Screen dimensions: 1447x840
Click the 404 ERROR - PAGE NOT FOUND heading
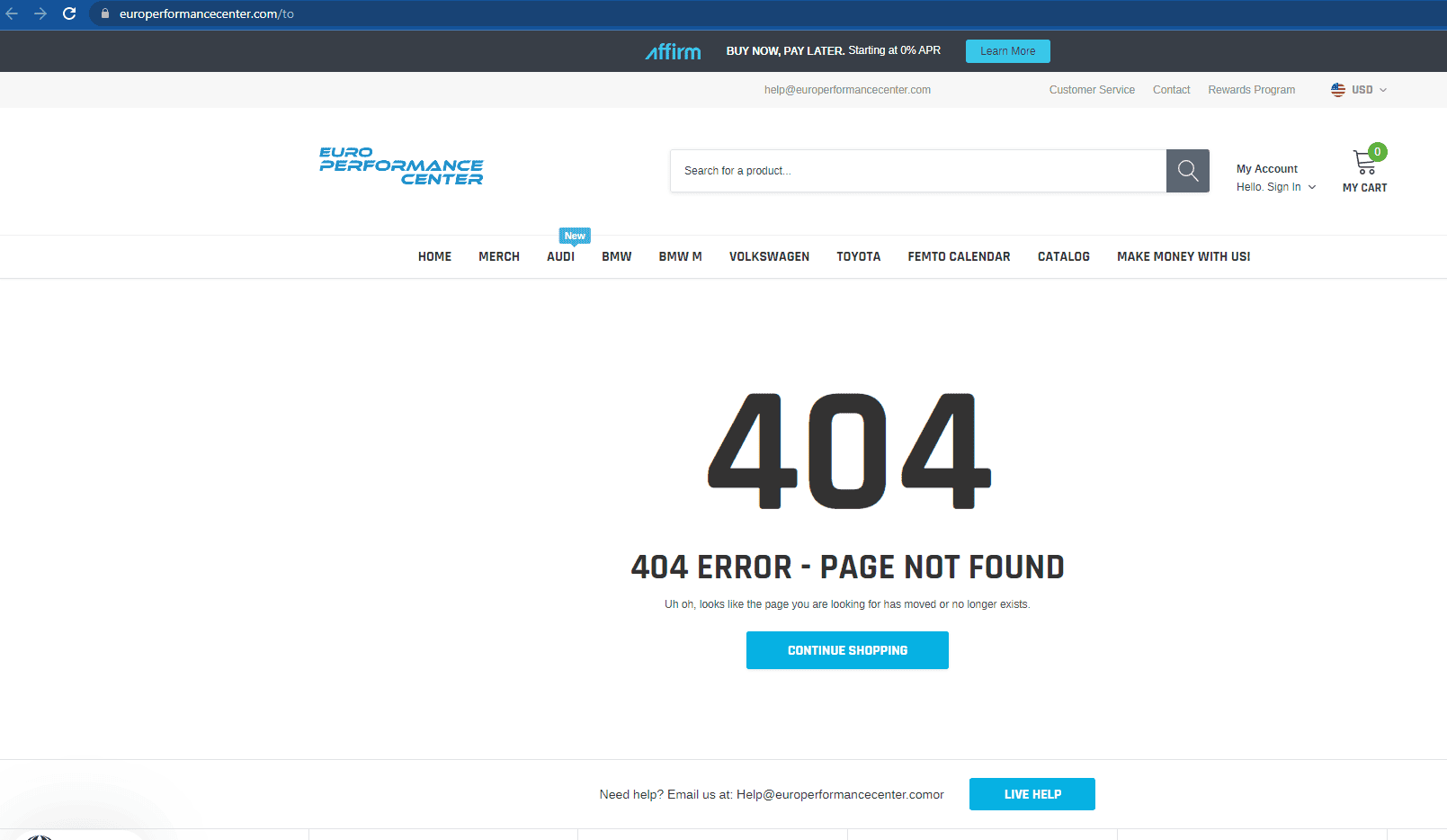[847, 567]
